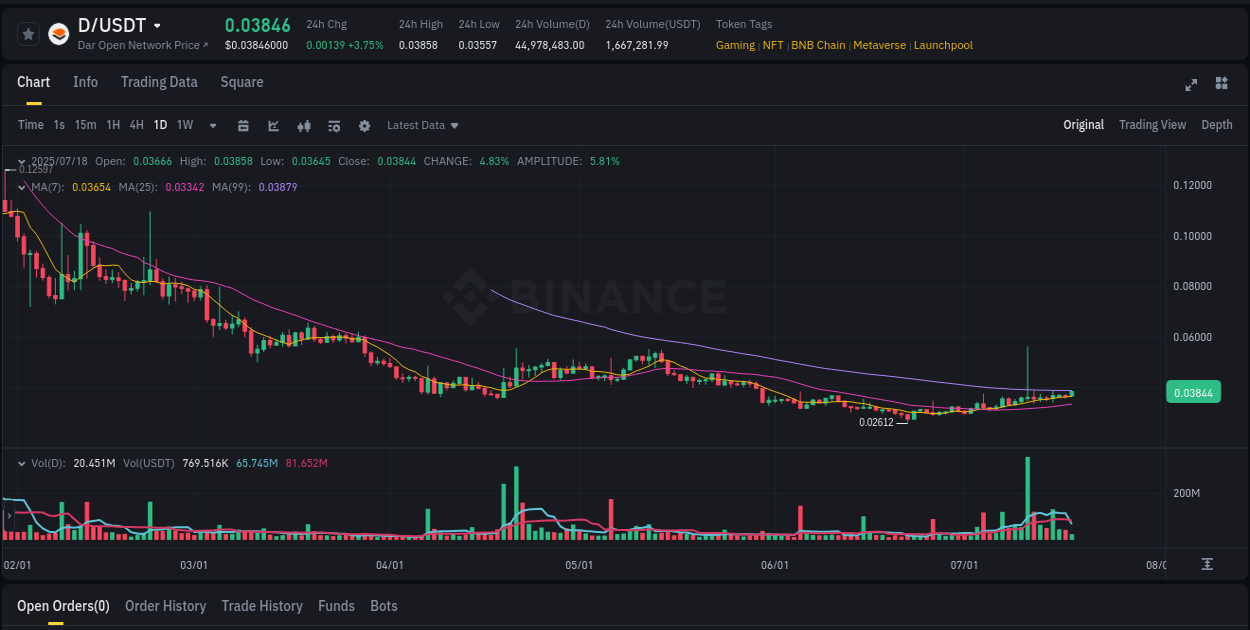This screenshot has width=1250, height=630.
Task: Click the Launchpool token tag link
Action: click(x=943, y=45)
